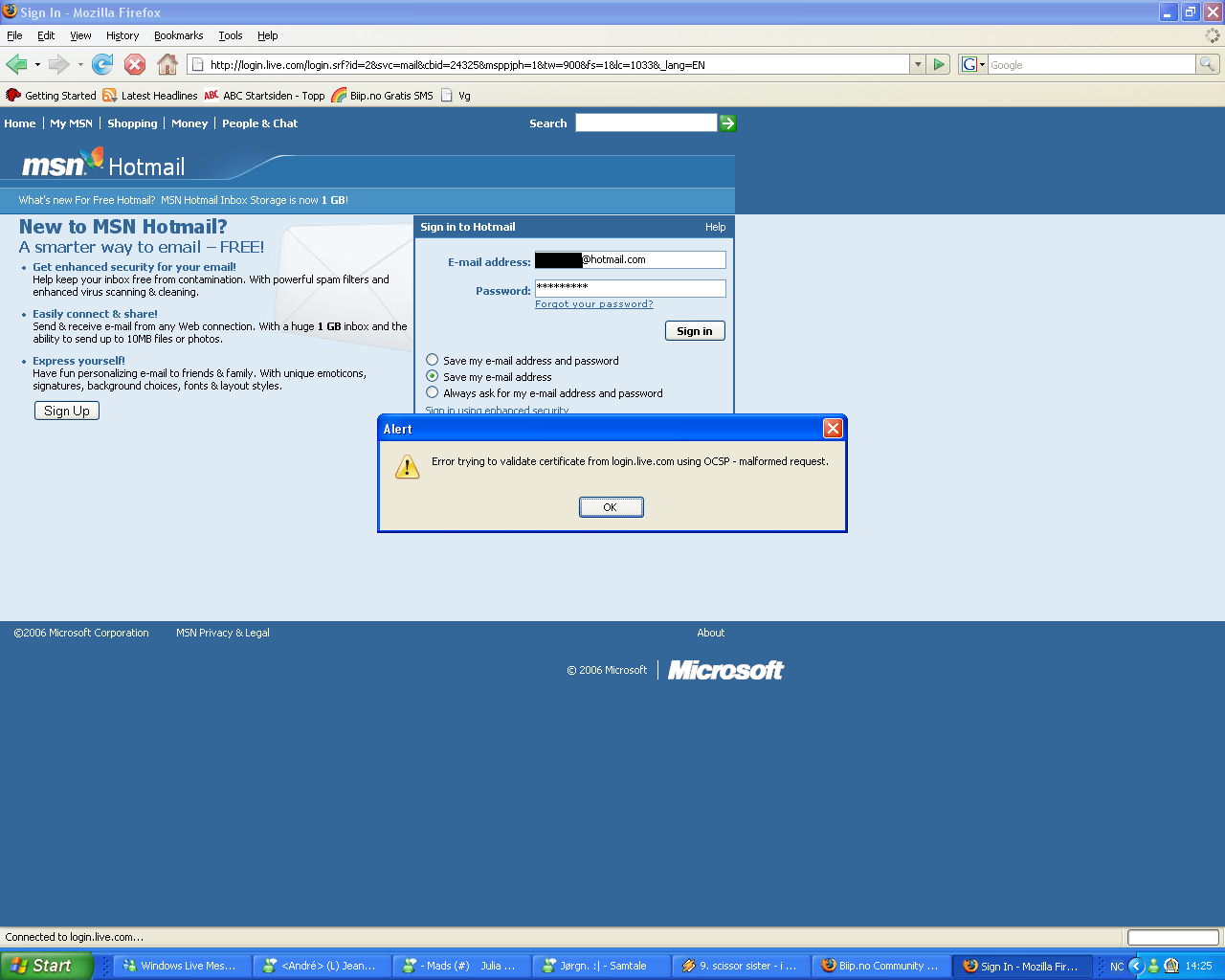Click the green Go button beside URL bar
1225x980 pixels.
tap(939, 64)
